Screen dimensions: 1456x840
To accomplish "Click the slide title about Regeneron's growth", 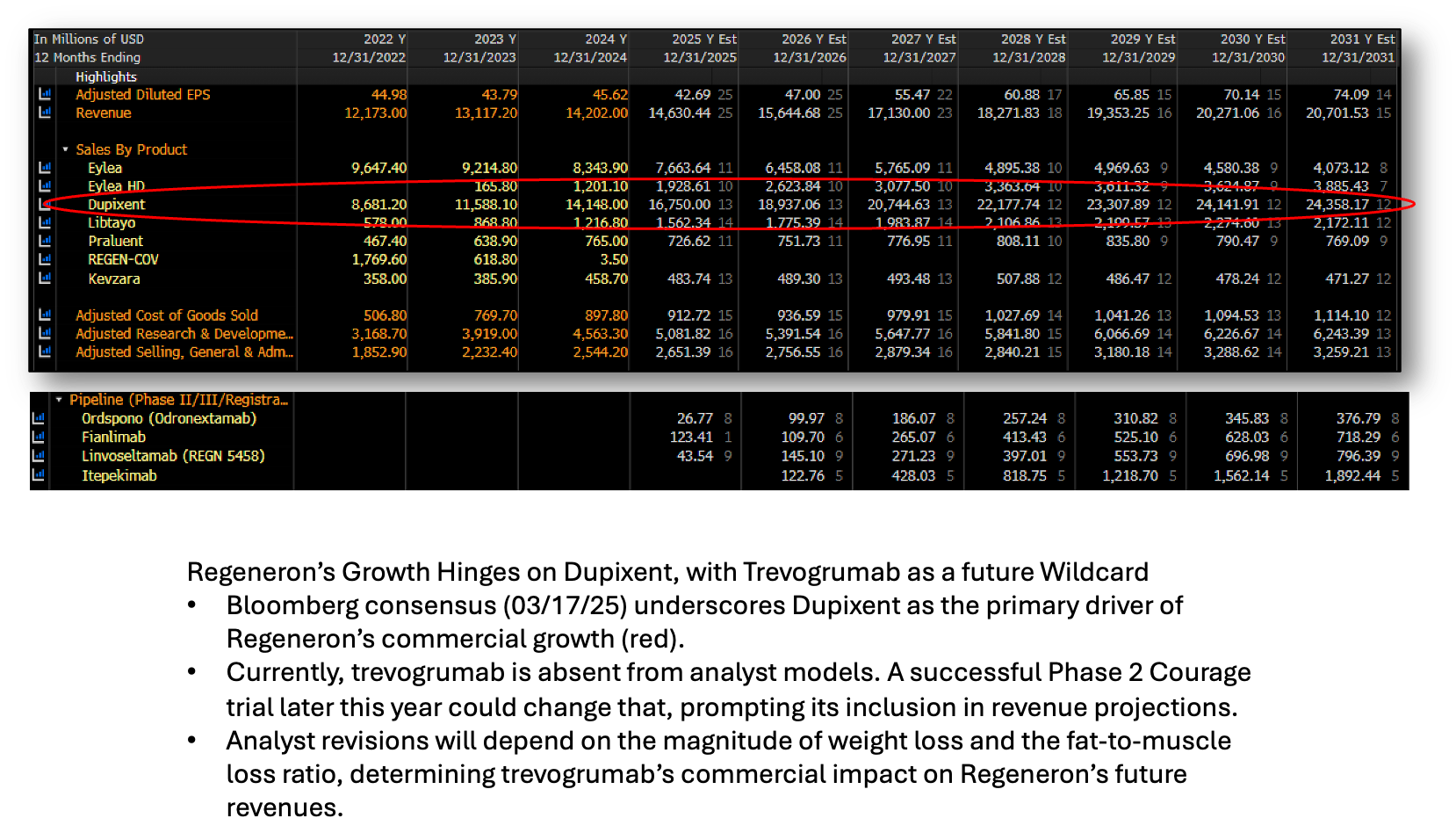I will 667,572.
